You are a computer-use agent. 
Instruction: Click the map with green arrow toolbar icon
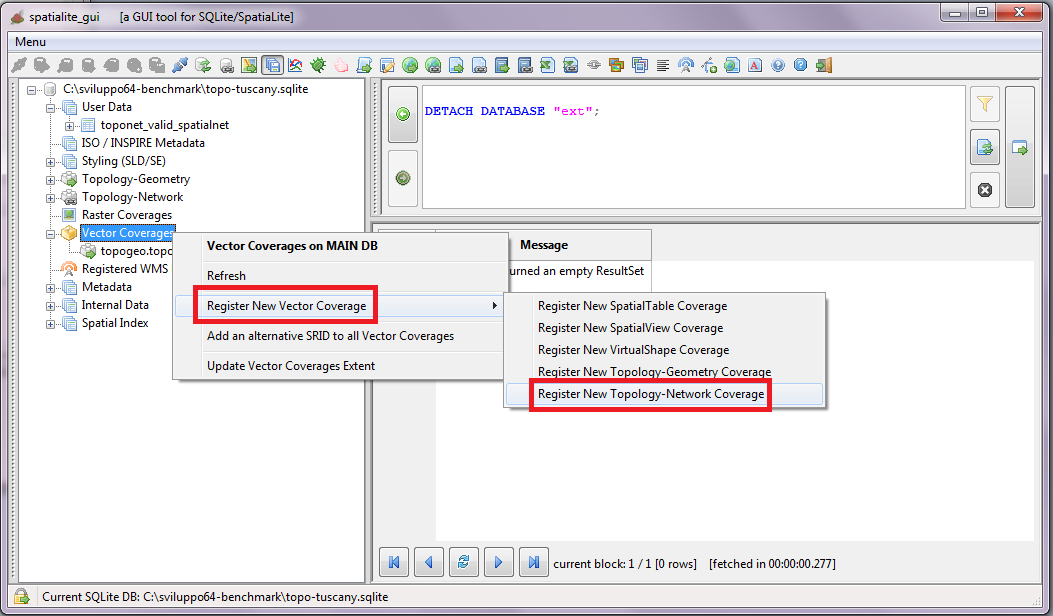tap(249, 65)
